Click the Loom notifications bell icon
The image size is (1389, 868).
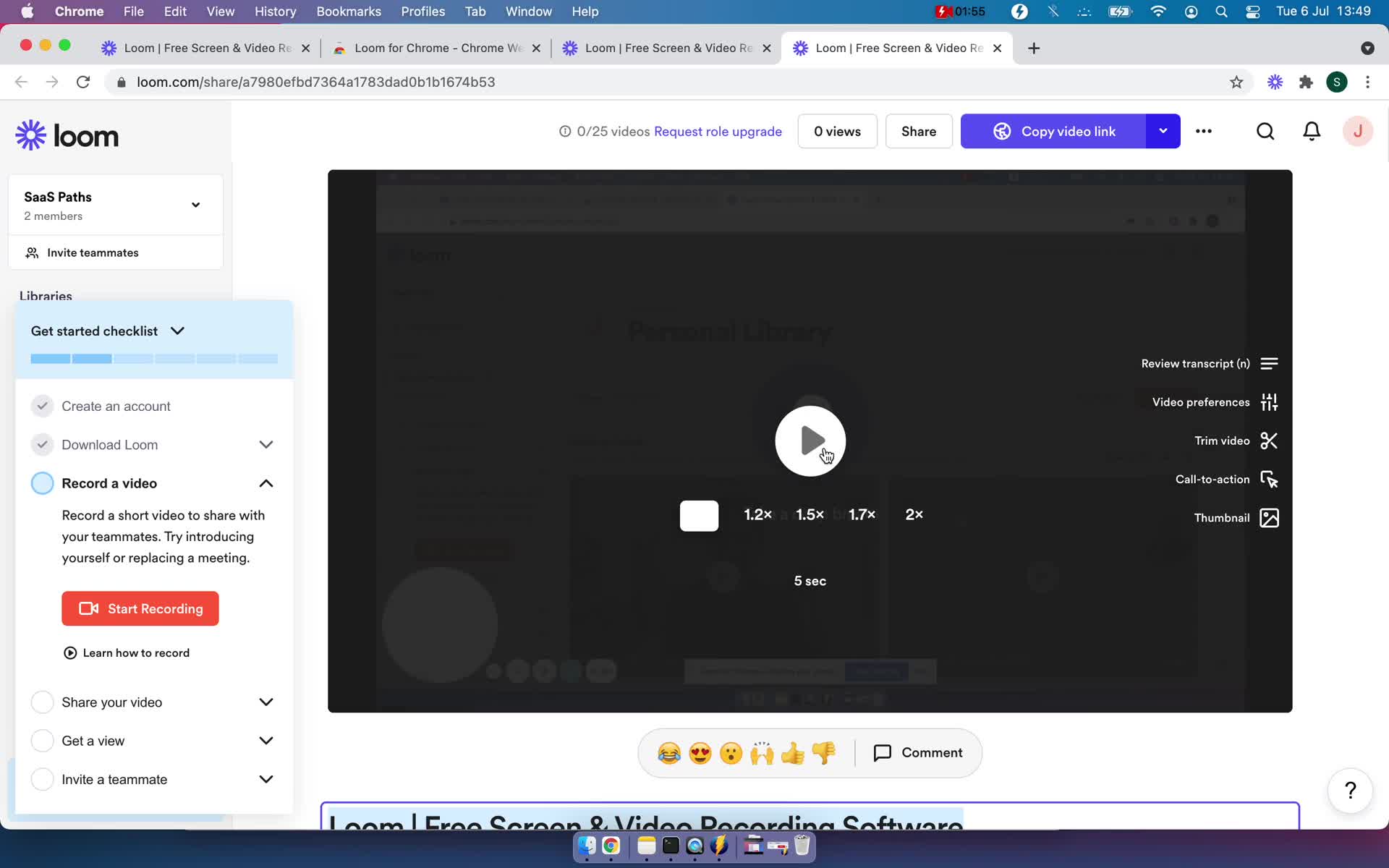[x=1311, y=131]
